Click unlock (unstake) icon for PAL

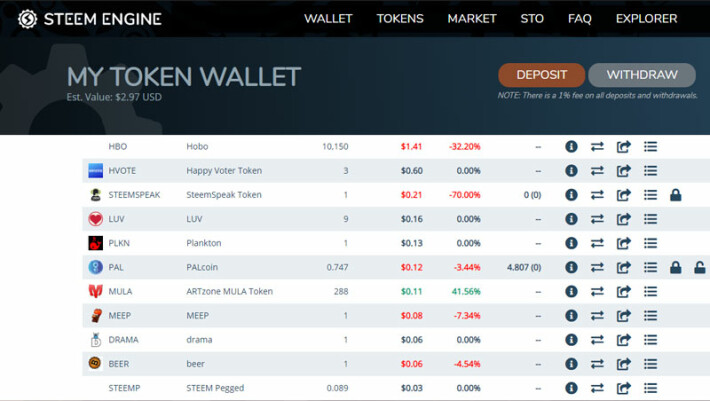tap(700, 267)
